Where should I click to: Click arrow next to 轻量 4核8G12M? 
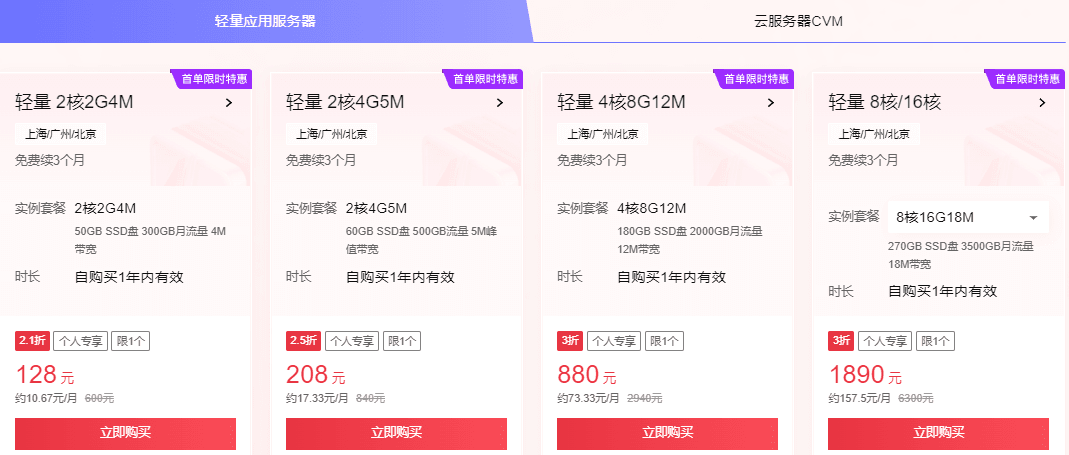[771, 102]
